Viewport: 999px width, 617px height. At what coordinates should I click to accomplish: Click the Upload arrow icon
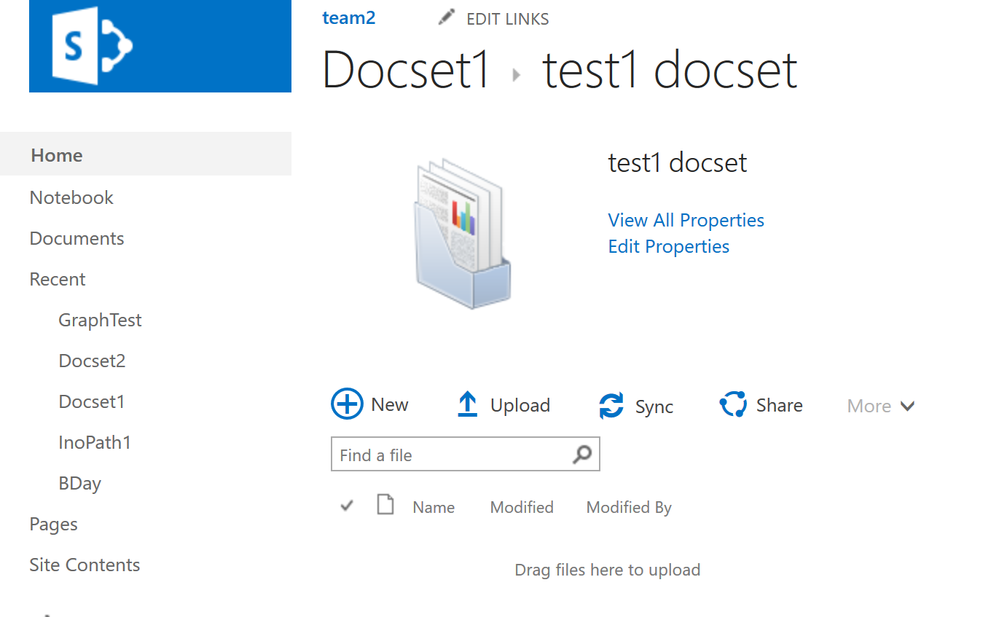click(467, 404)
